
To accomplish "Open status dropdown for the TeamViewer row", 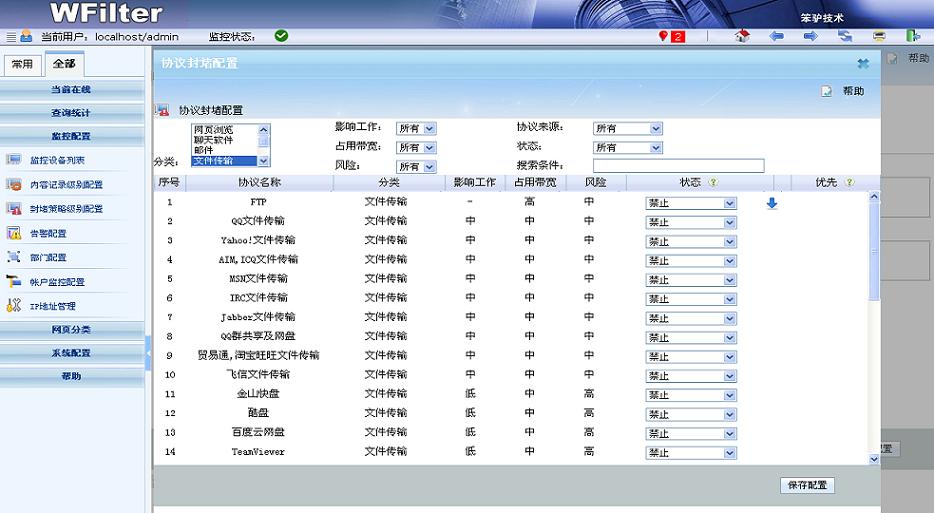I will (x=690, y=452).
